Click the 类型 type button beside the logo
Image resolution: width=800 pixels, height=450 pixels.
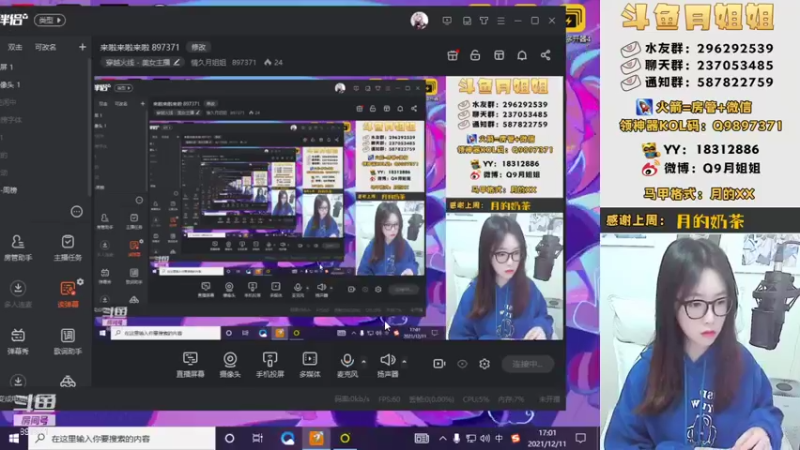[x=49, y=20]
